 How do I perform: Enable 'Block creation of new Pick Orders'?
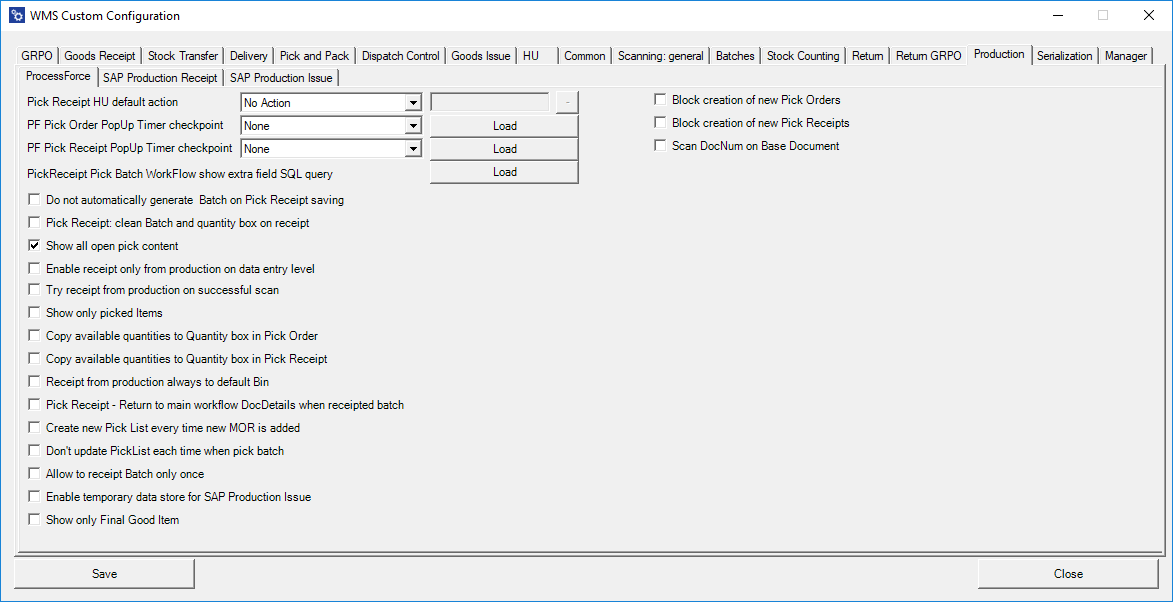(658, 100)
